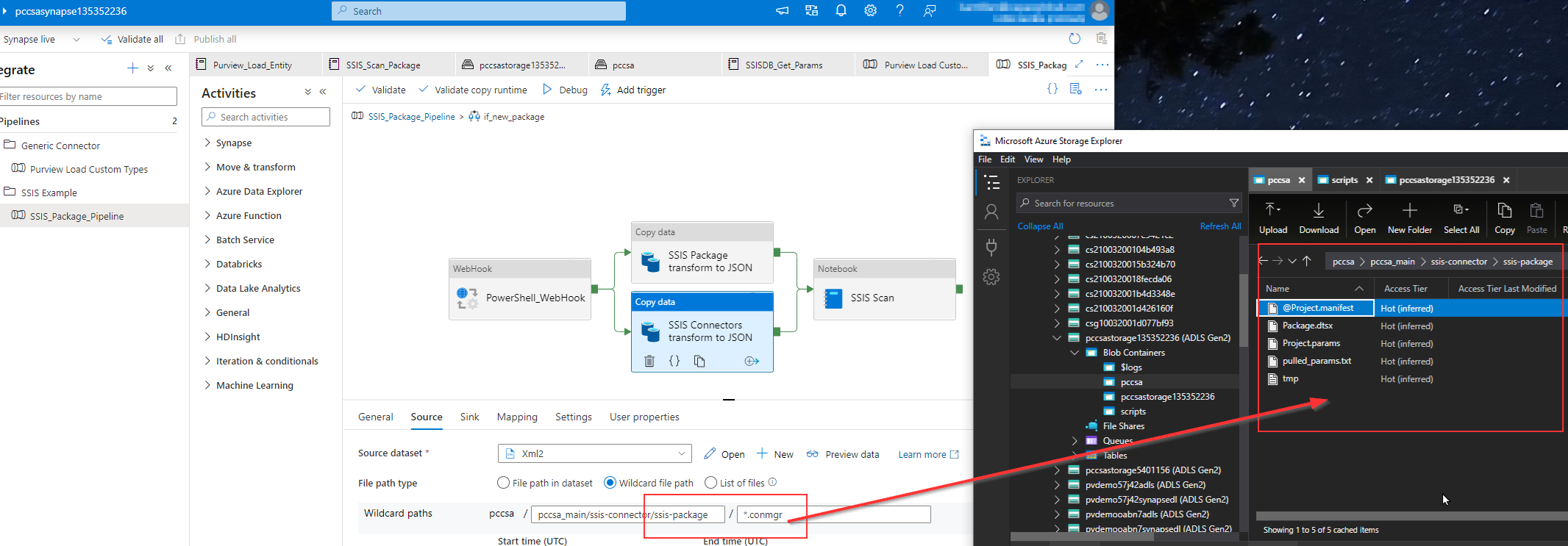Click Refresh All in Storage Explorer
1568x546 pixels.
pyautogui.click(x=1220, y=226)
